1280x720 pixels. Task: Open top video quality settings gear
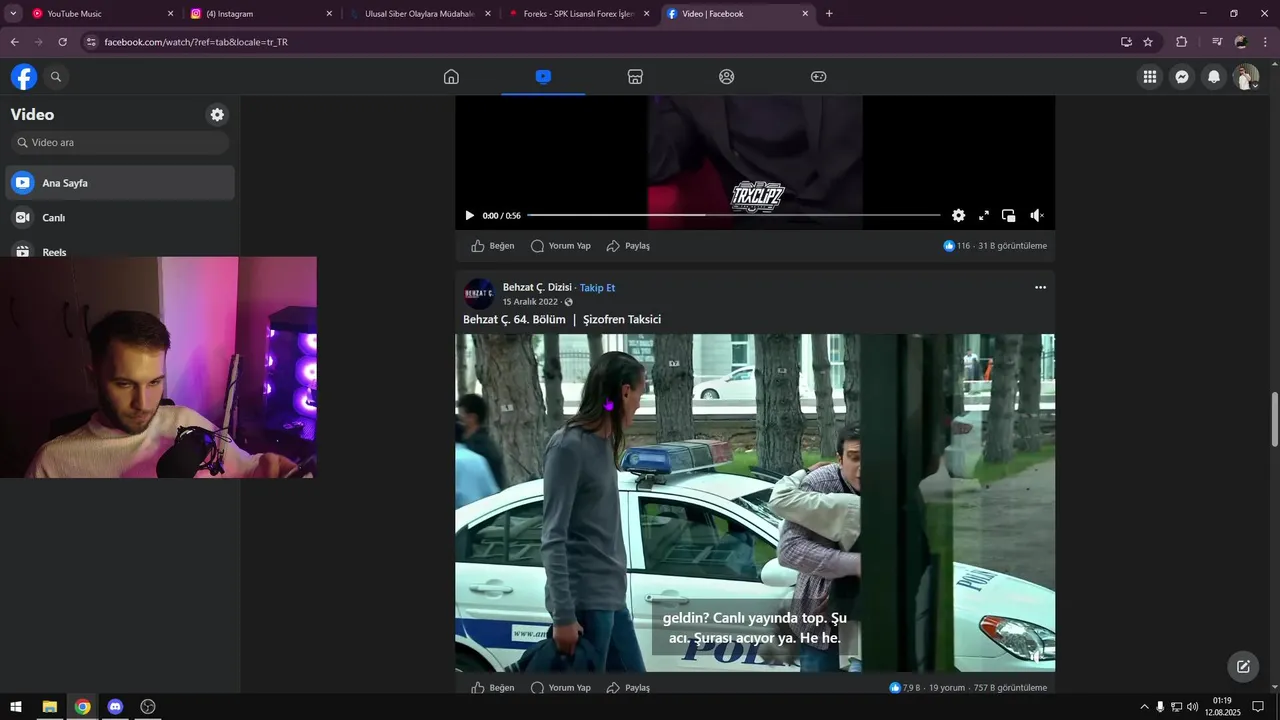pyautogui.click(x=958, y=216)
